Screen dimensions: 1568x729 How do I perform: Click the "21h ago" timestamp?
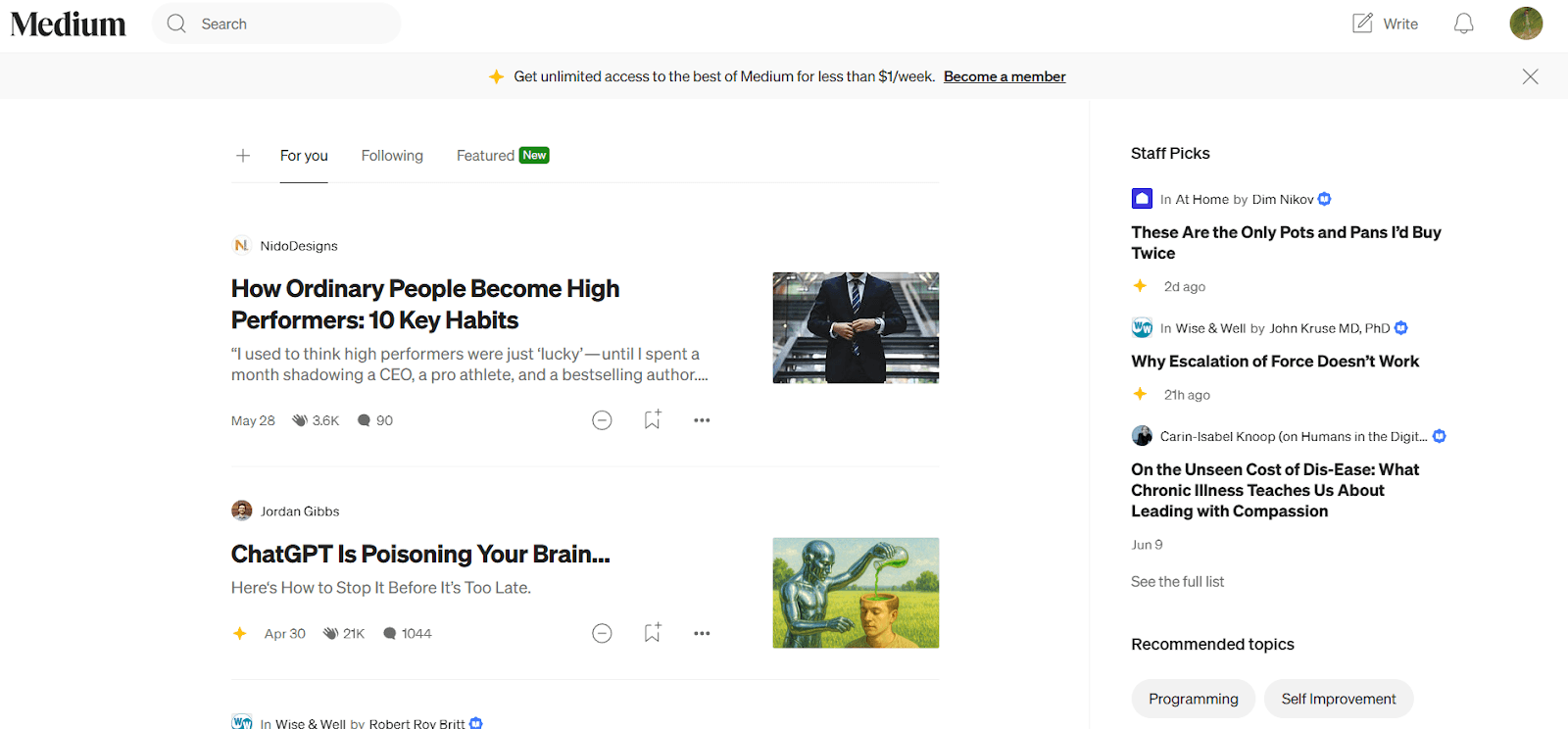tap(1187, 395)
